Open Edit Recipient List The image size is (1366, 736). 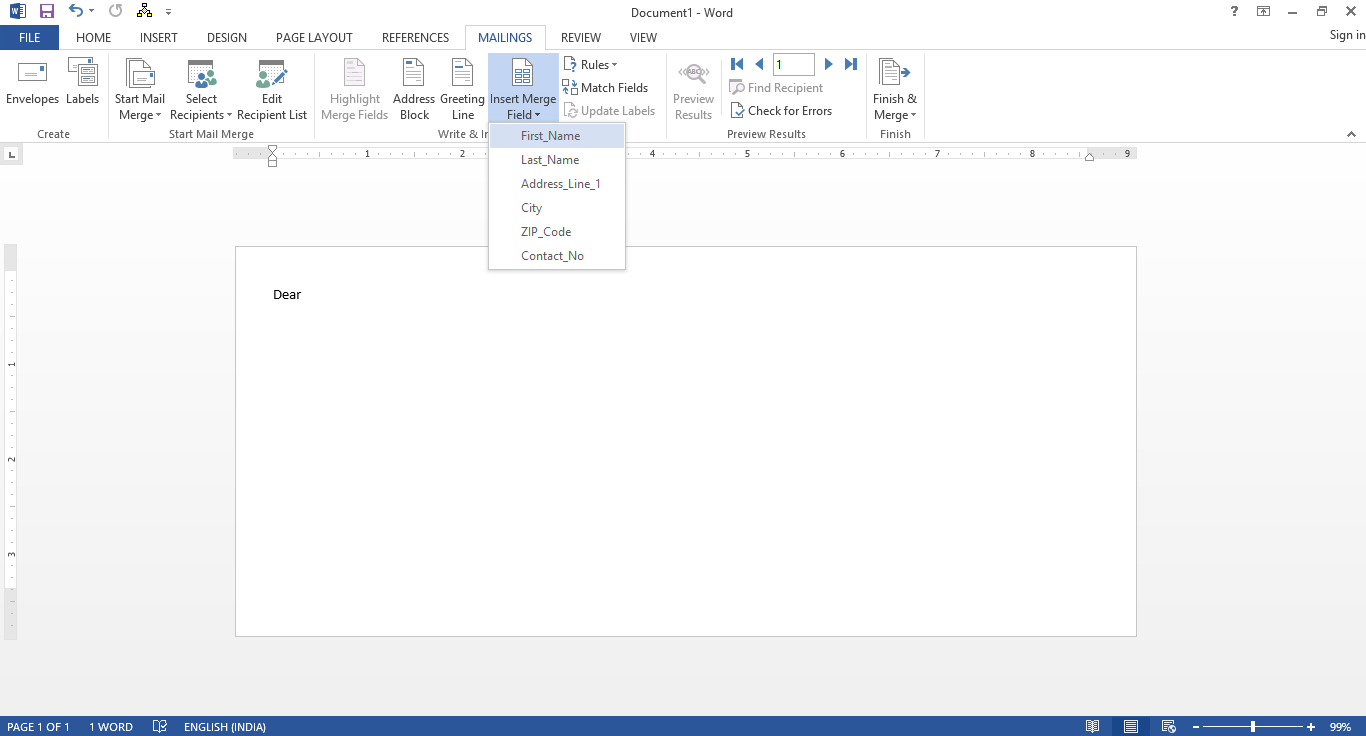(x=271, y=88)
